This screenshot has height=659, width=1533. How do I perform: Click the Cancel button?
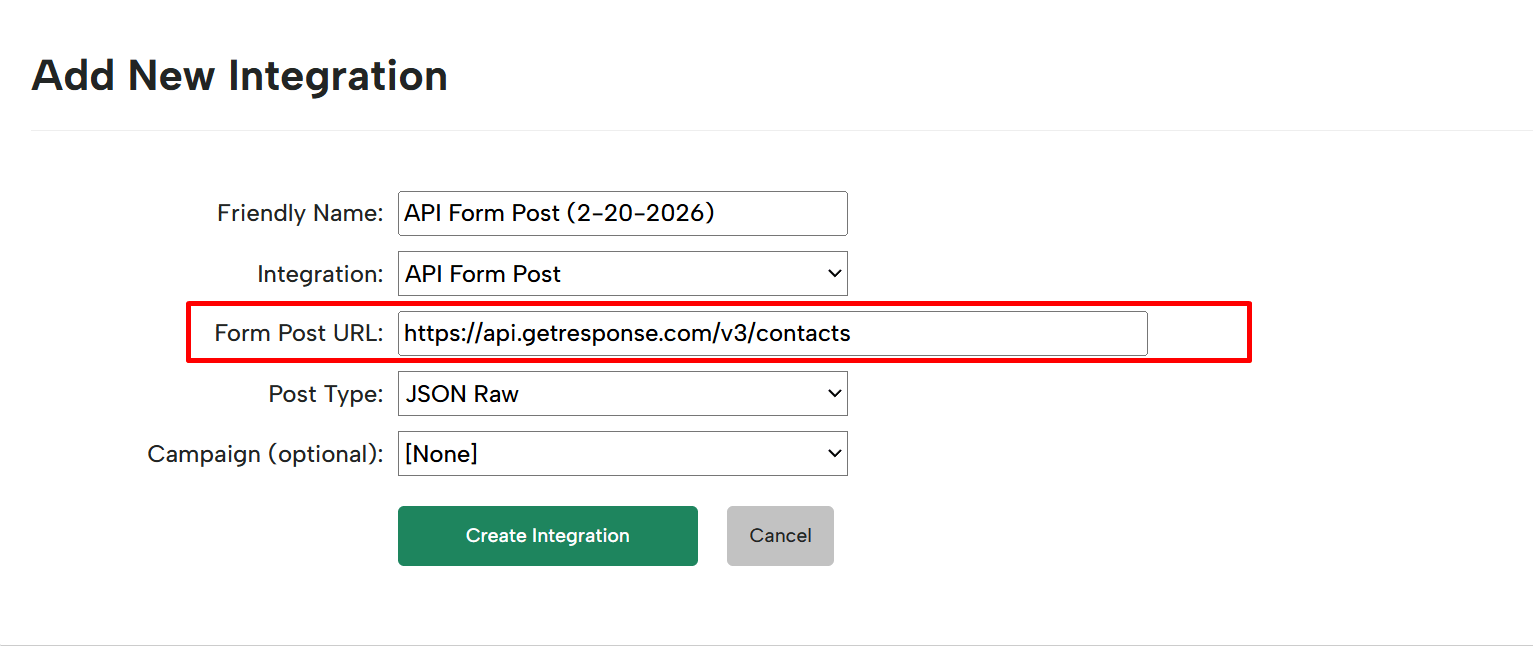[x=779, y=535]
